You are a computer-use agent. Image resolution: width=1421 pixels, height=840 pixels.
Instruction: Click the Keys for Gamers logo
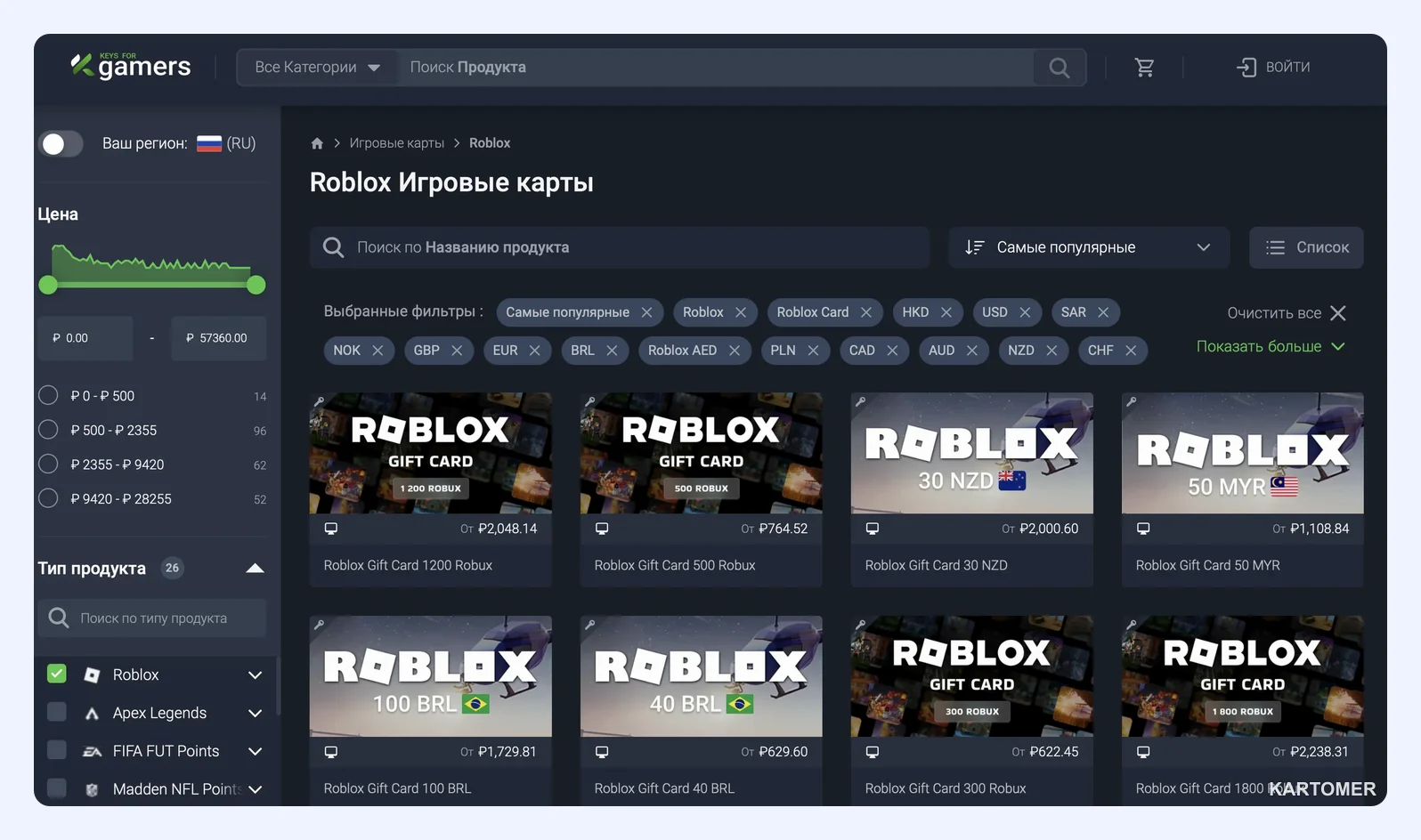[131, 66]
